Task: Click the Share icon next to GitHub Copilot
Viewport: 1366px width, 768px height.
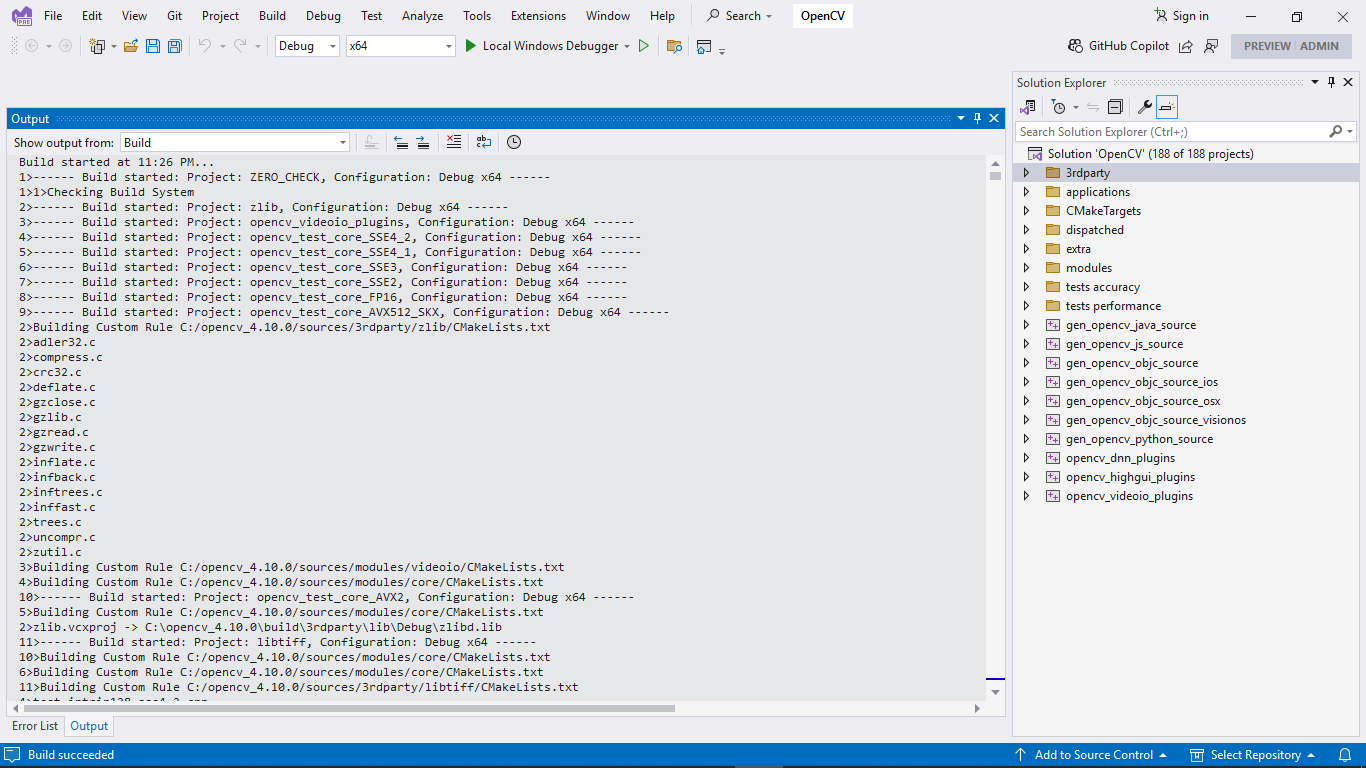Action: tap(1186, 46)
